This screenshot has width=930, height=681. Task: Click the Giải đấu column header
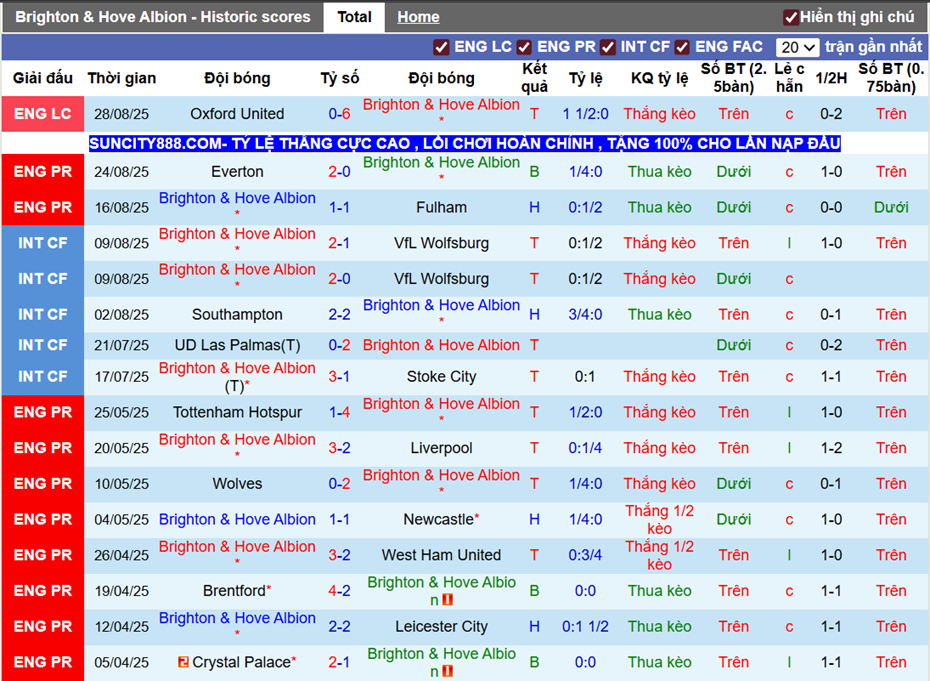43,78
